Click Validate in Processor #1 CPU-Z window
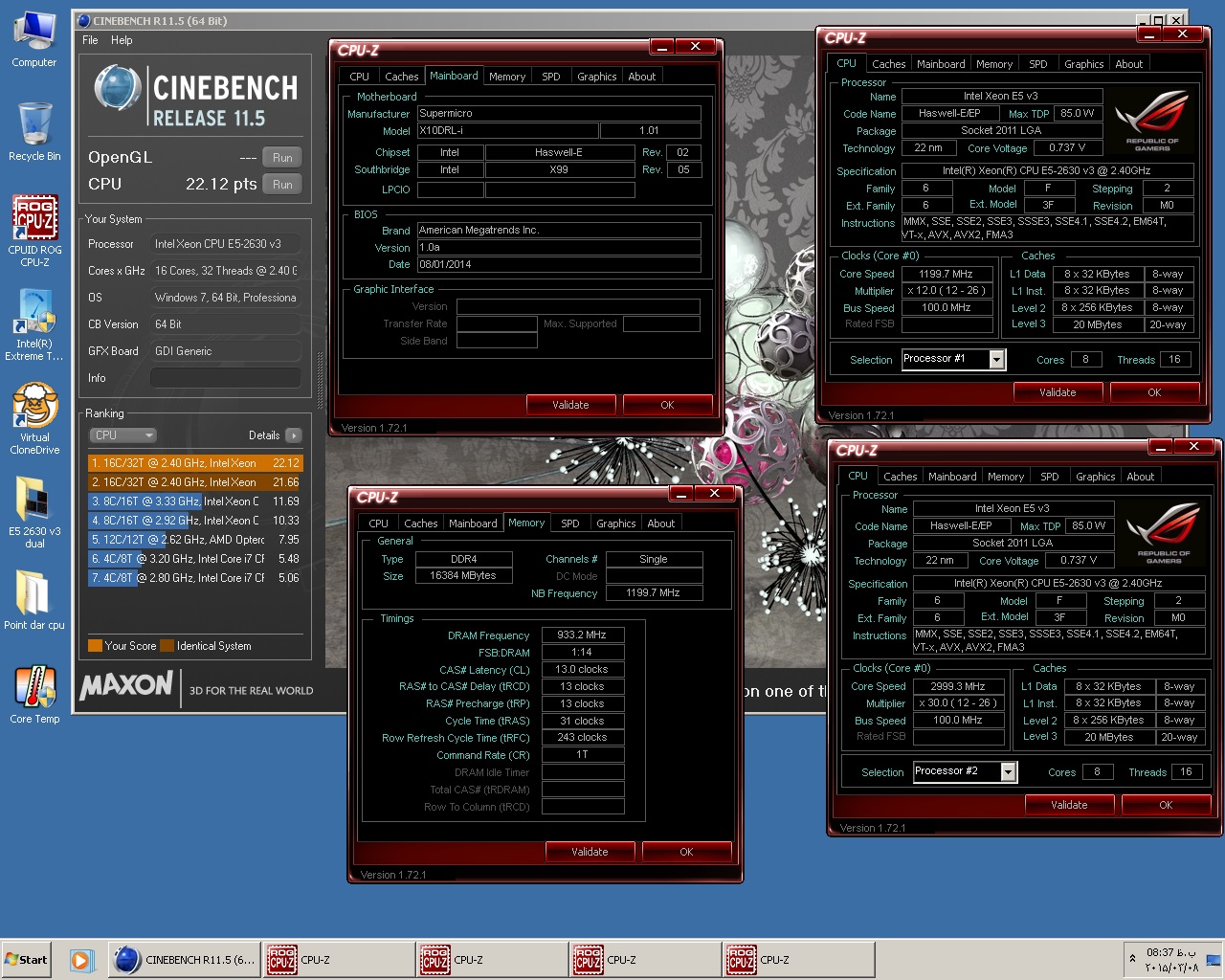Screen dimensions: 1225x980 click(1058, 392)
